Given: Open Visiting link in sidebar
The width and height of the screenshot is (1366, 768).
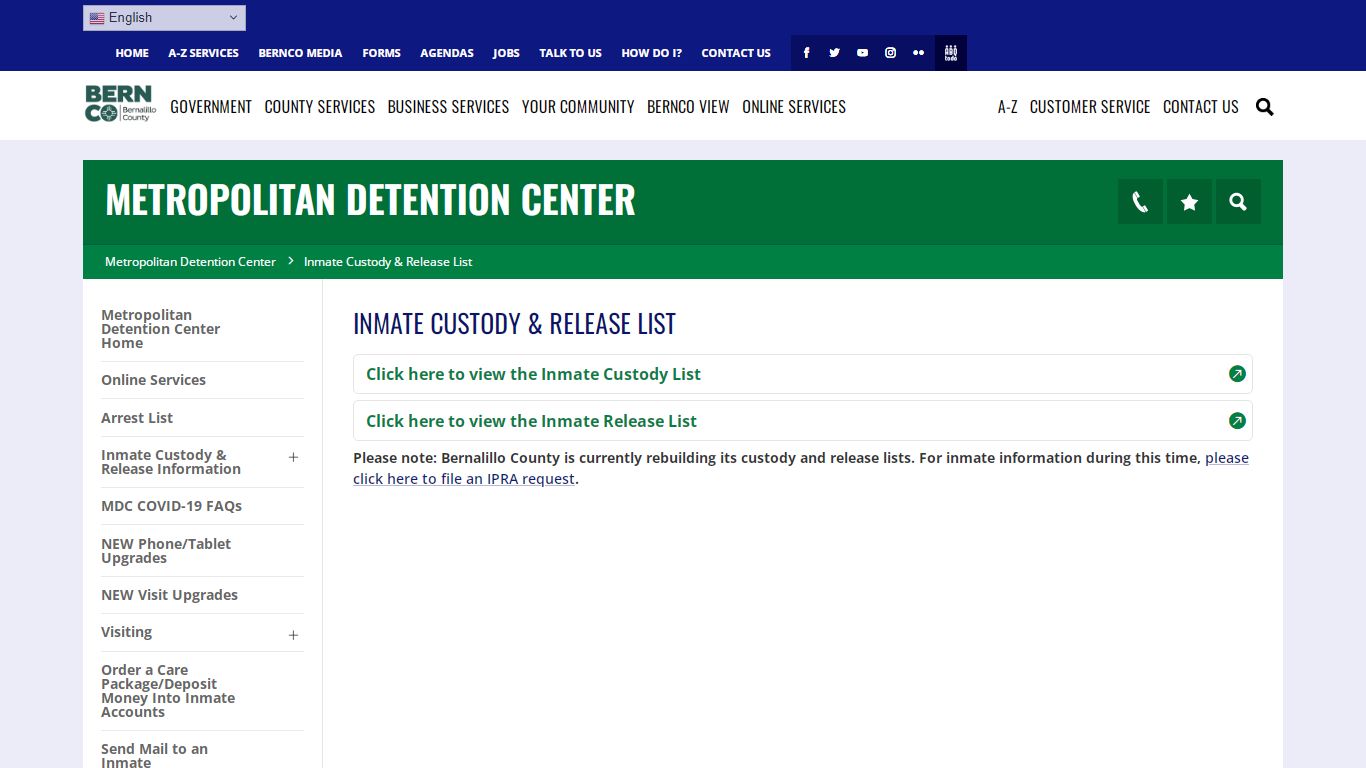Looking at the screenshot, I should 126,632.
